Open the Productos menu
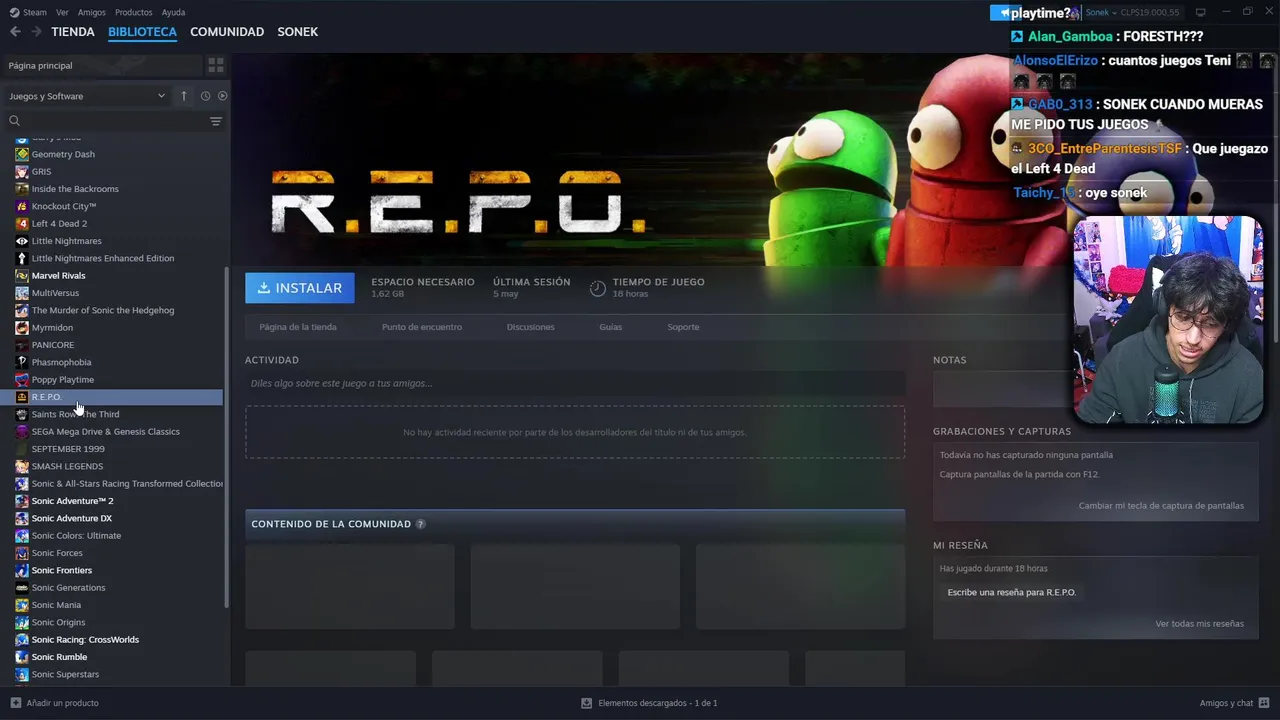This screenshot has height=720, width=1280. click(x=134, y=12)
